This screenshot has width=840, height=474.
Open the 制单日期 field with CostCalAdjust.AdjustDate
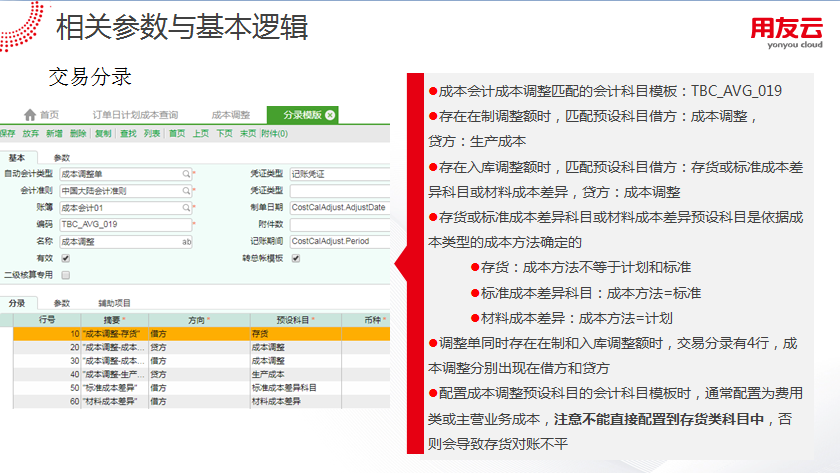(x=340, y=207)
